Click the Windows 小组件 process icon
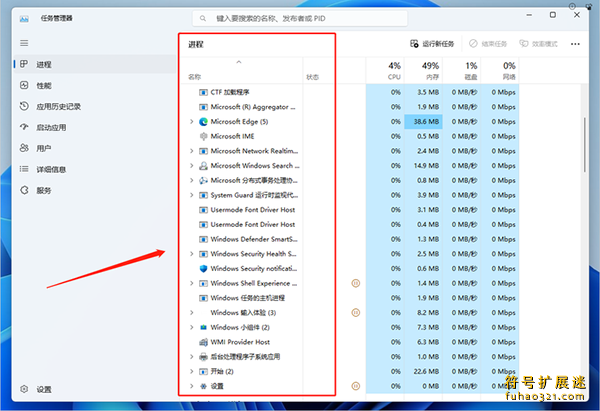600x411 pixels. point(203,328)
